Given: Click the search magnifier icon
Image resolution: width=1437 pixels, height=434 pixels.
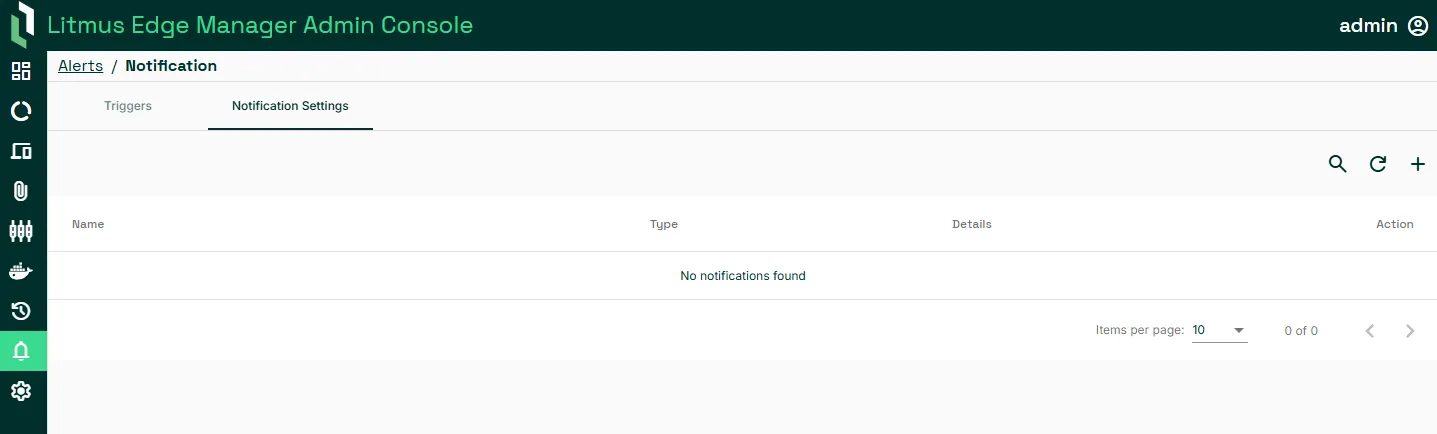Looking at the screenshot, I should [x=1338, y=164].
